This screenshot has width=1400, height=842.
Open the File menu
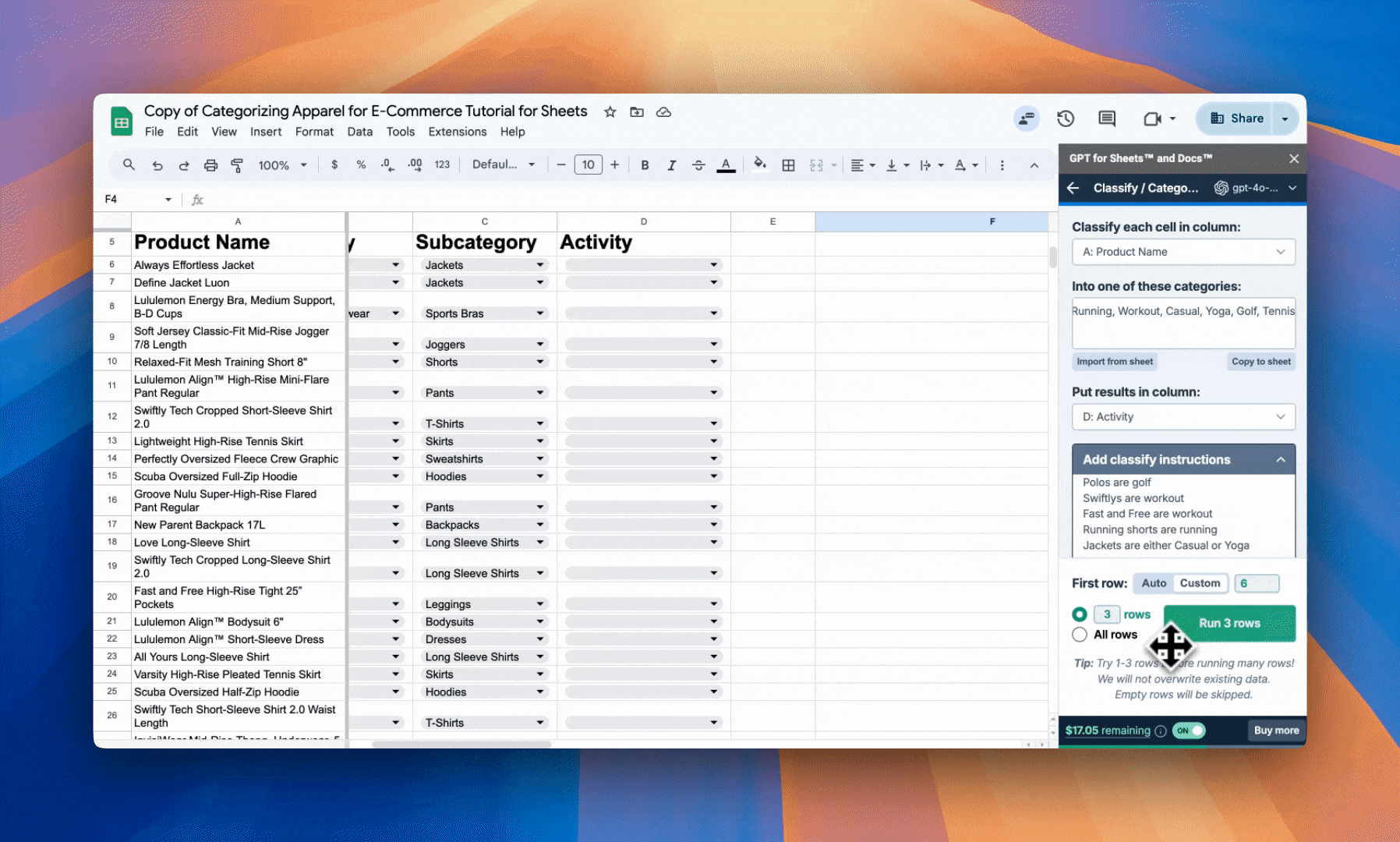click(x=154, y=132)
